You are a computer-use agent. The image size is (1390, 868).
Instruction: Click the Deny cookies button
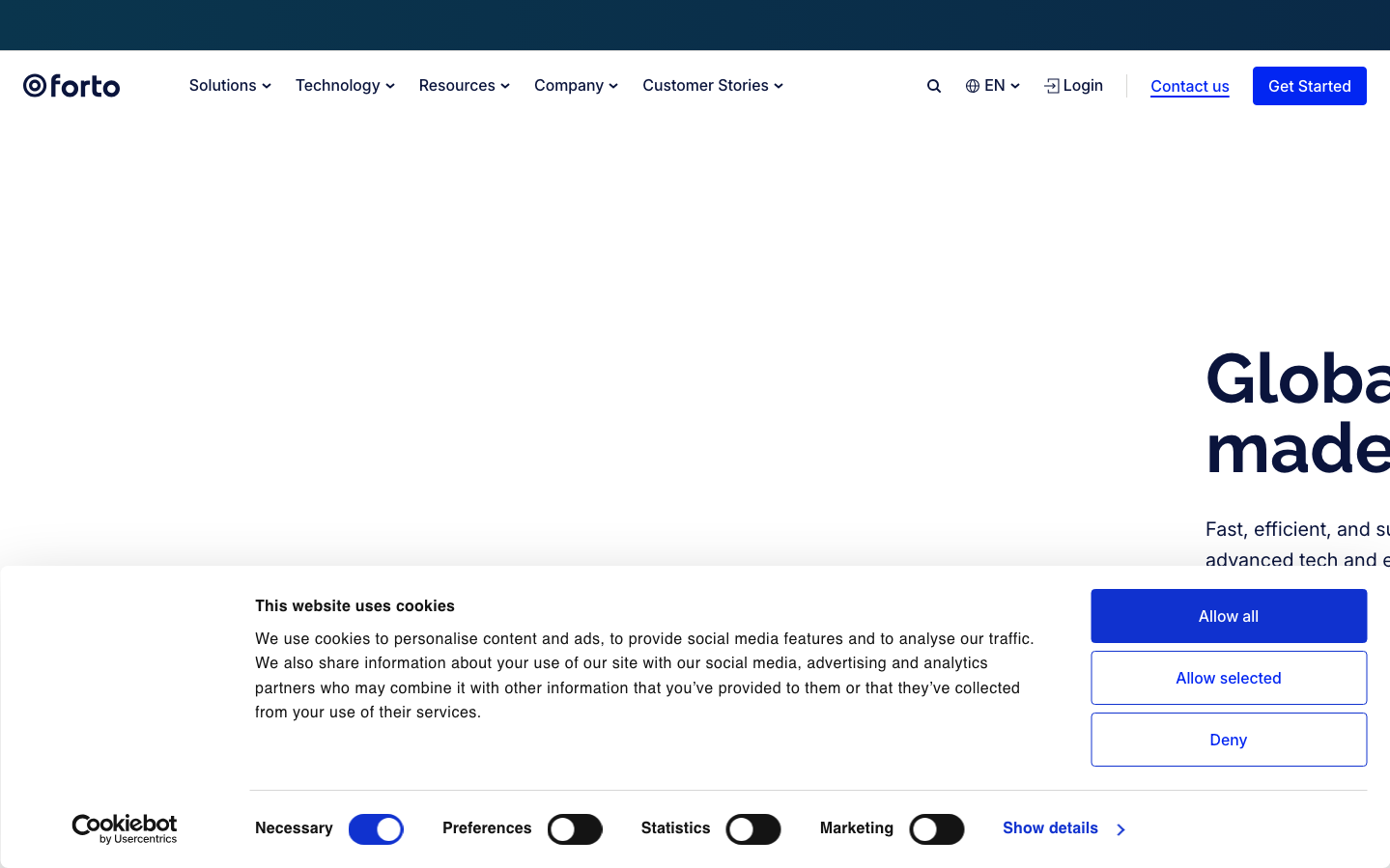1229,740
